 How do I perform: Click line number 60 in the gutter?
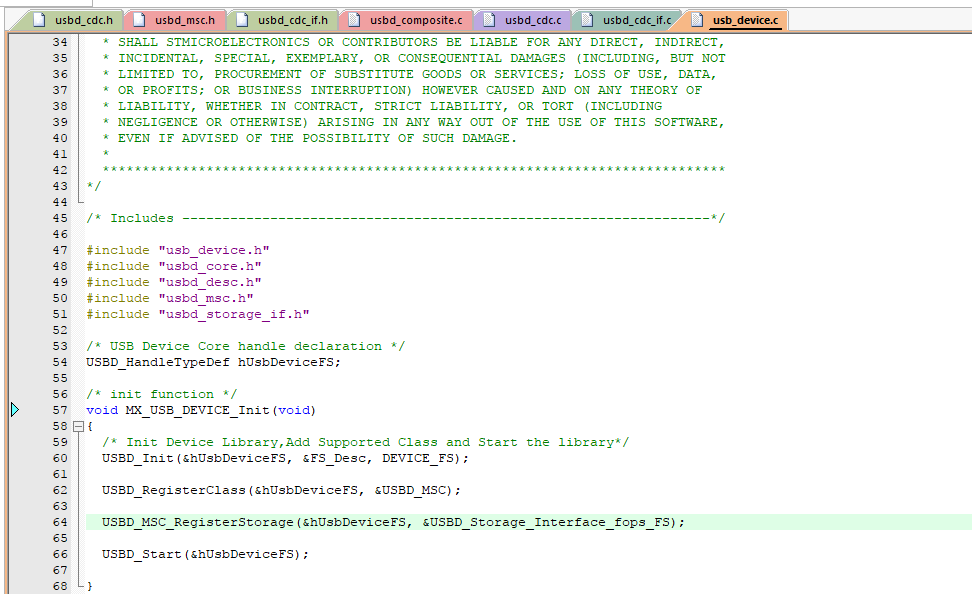pos(60,458)
